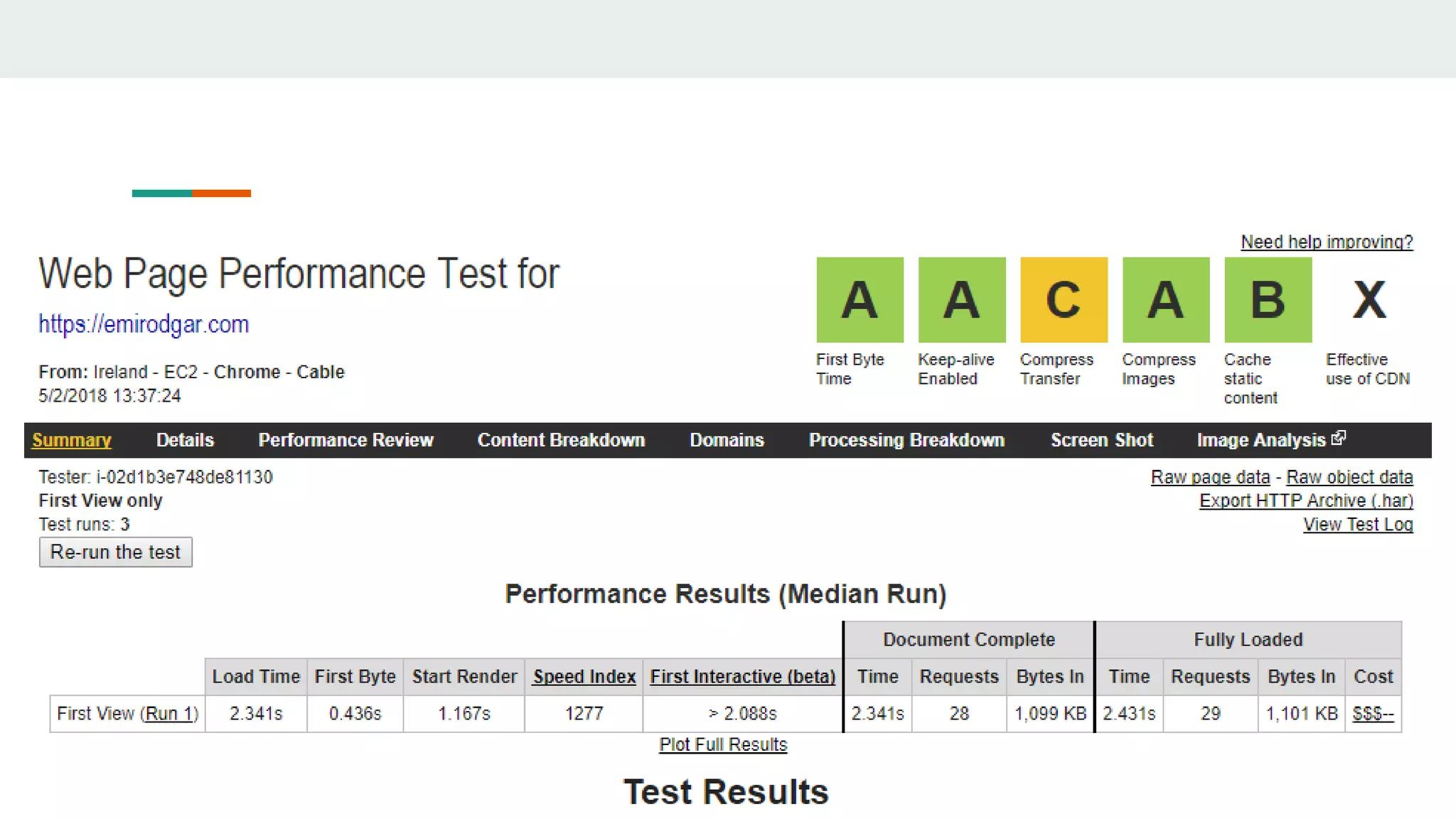Open the Run 1 link in First View row
The image size is (1456, 819).
[x=169, y=713]
